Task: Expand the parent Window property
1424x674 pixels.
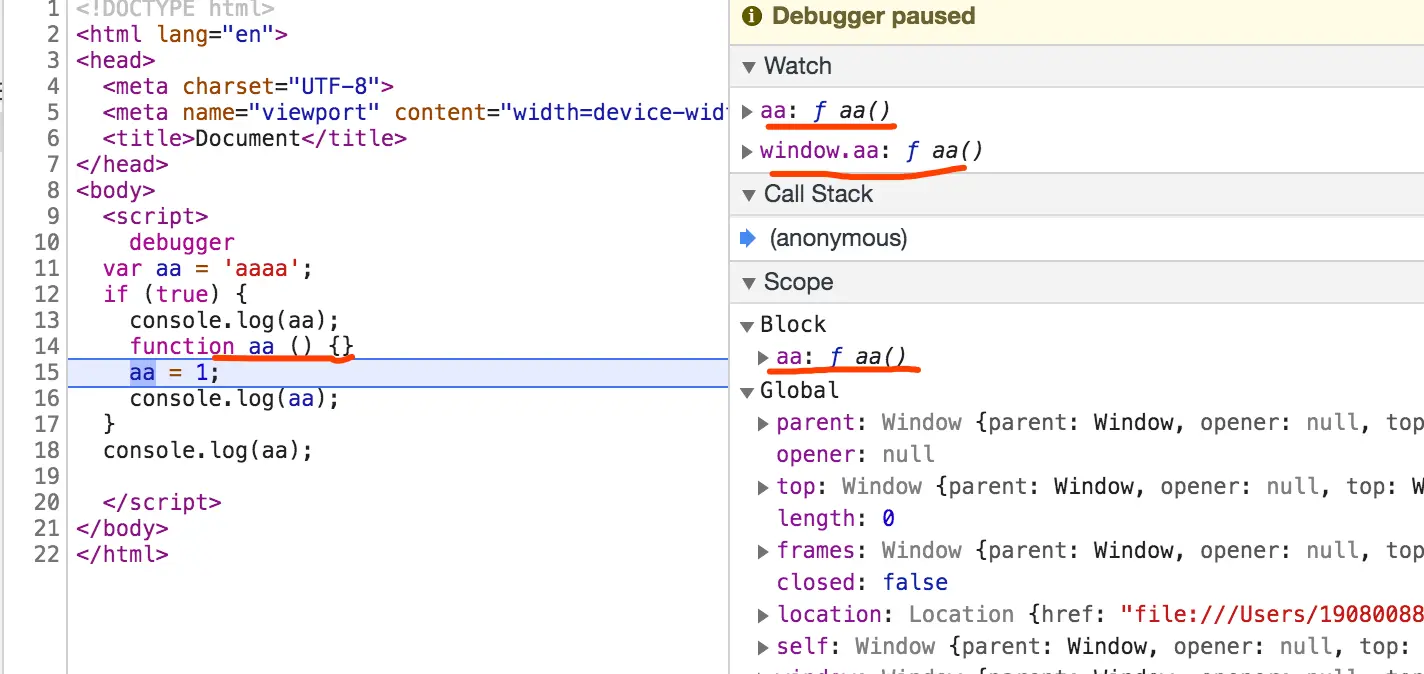Action: point(763,422)
